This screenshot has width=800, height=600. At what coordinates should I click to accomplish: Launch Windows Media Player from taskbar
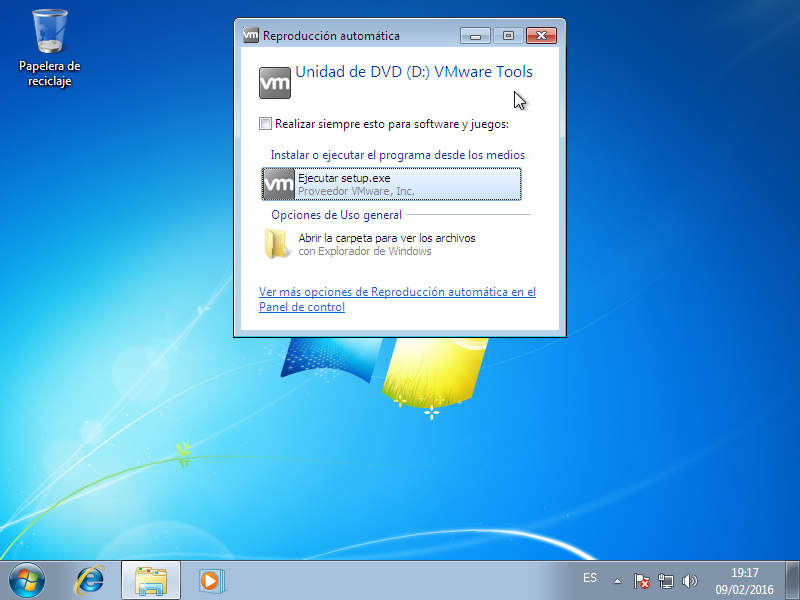point(211,581)
